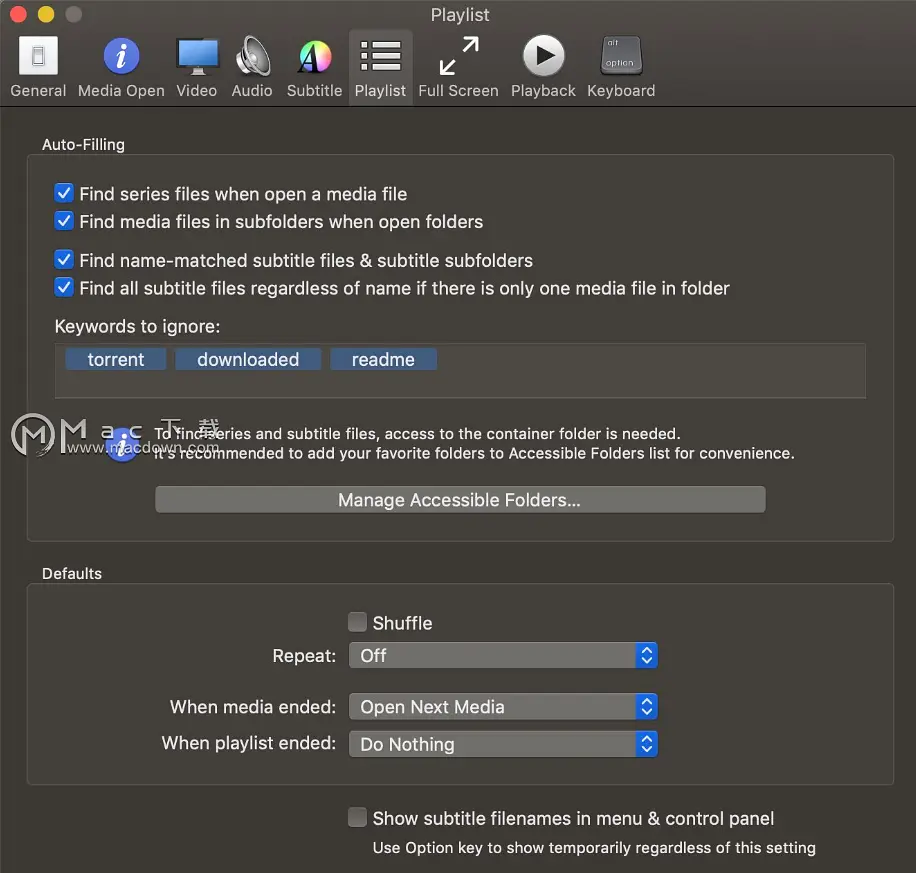The width and height of the screenshot is (916, 873).
Task: Select the downloaded keyword token
Action: click(x=248, y=359)
